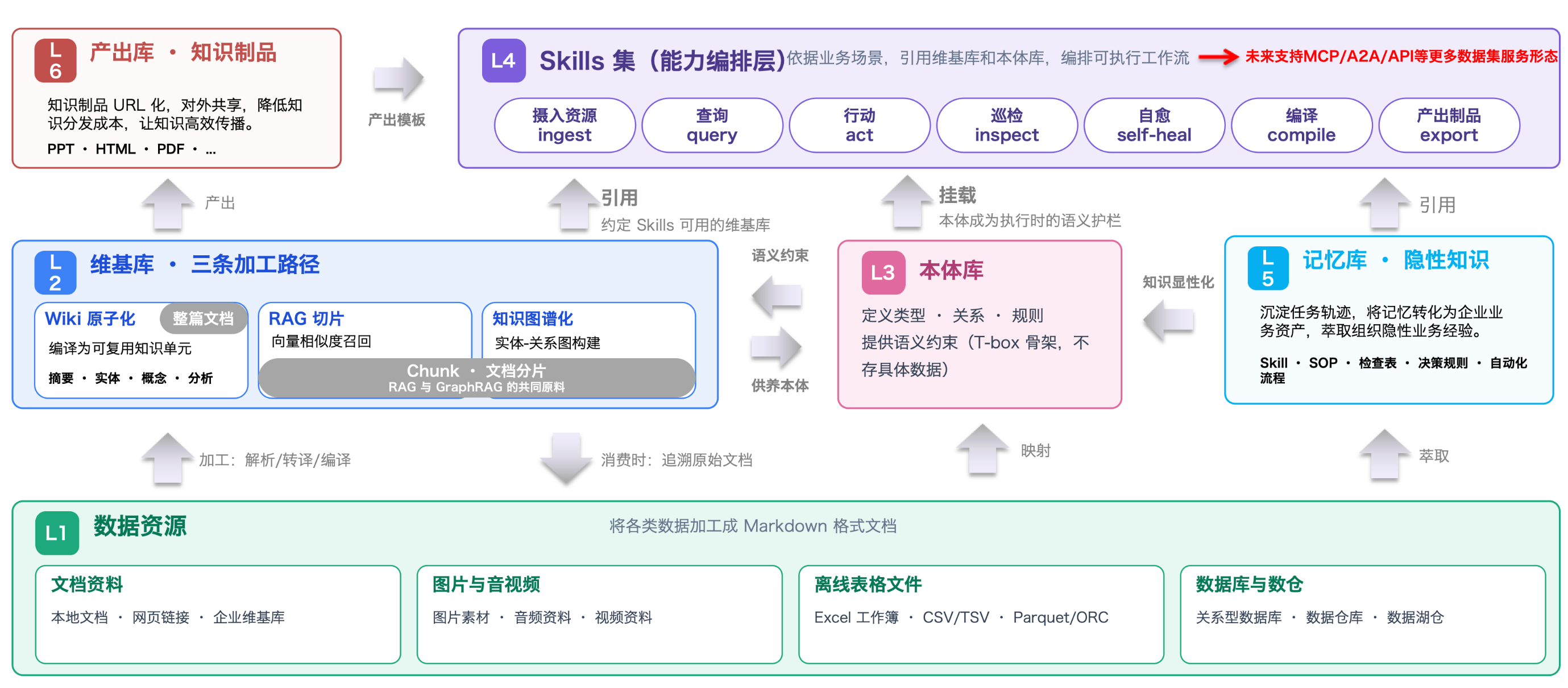
Task: Click the green L1 badge
Action: 57,533
